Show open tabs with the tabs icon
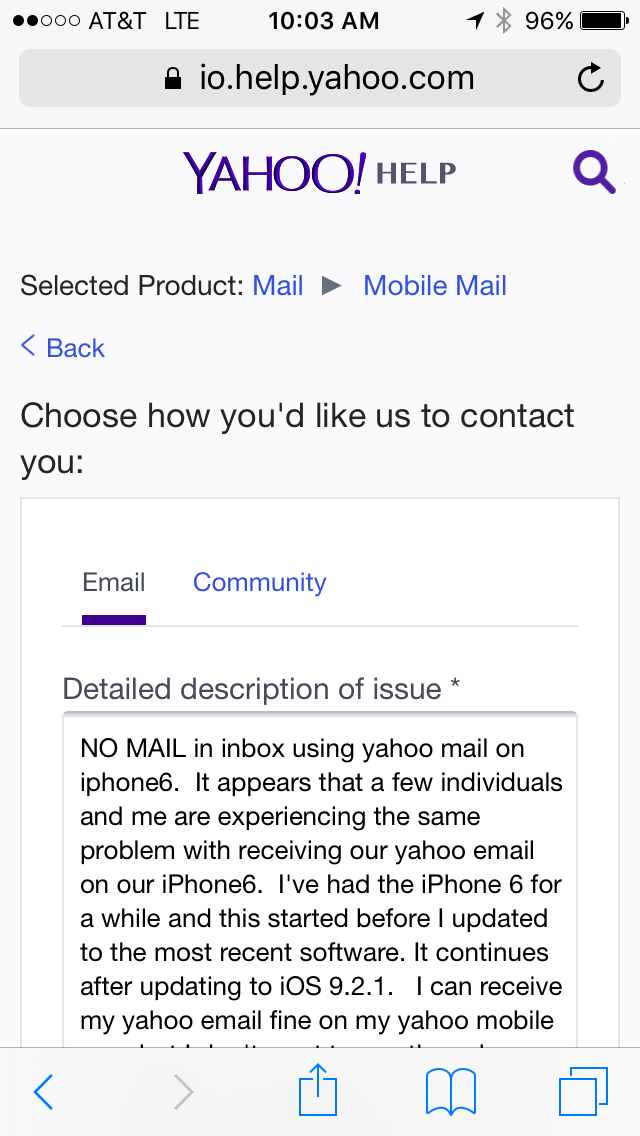Image resolution: width=640 pixels, height=1136 pixels. [583, 1092]
